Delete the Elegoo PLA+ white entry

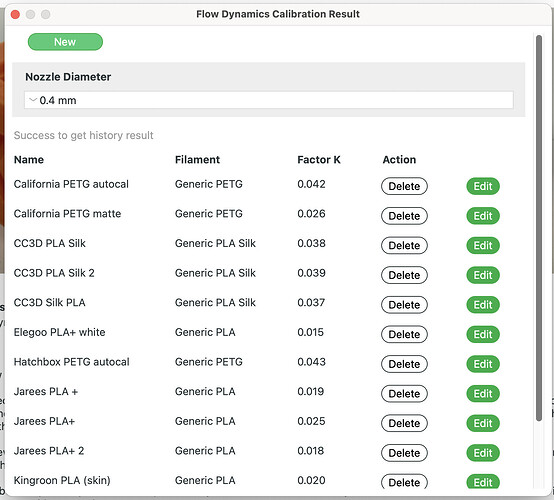404,334
